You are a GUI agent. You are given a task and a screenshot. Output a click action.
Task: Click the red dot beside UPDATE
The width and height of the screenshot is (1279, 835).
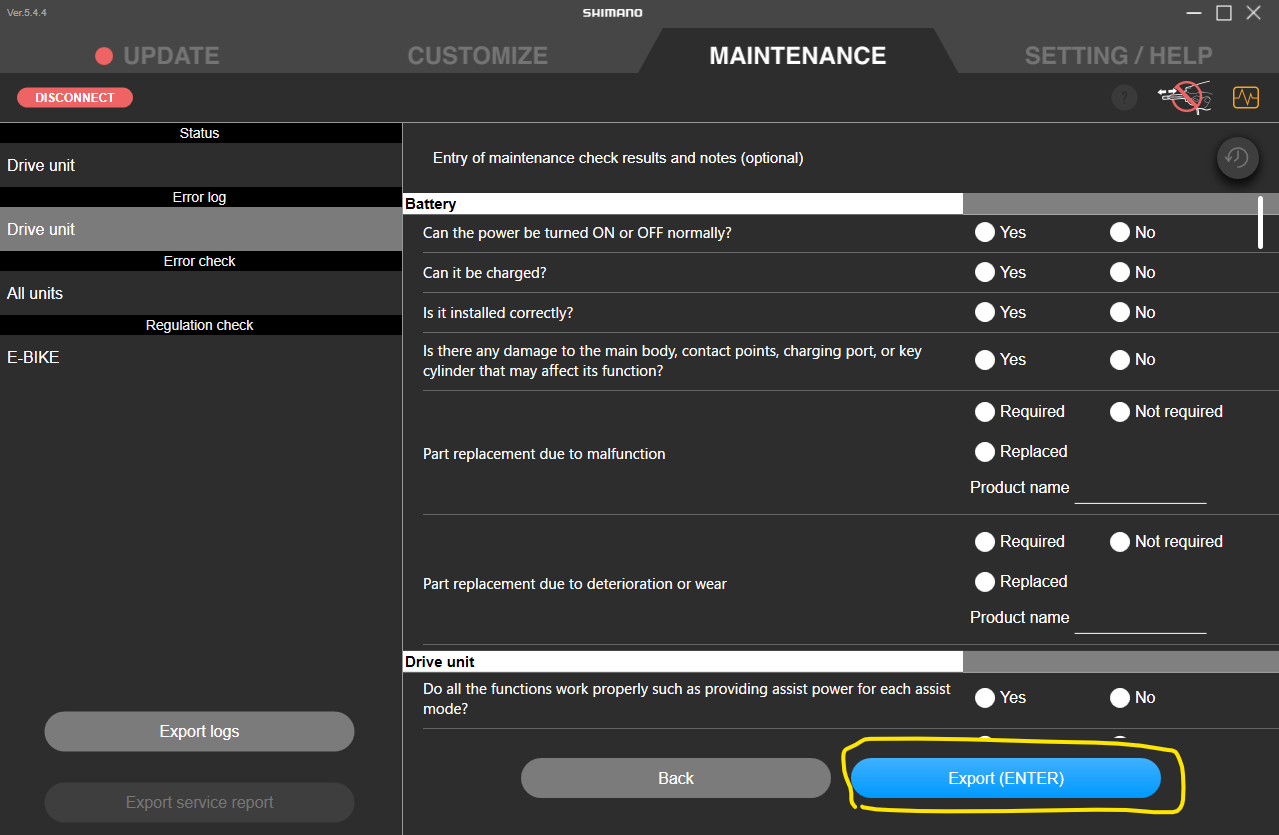tap(104, 56)
